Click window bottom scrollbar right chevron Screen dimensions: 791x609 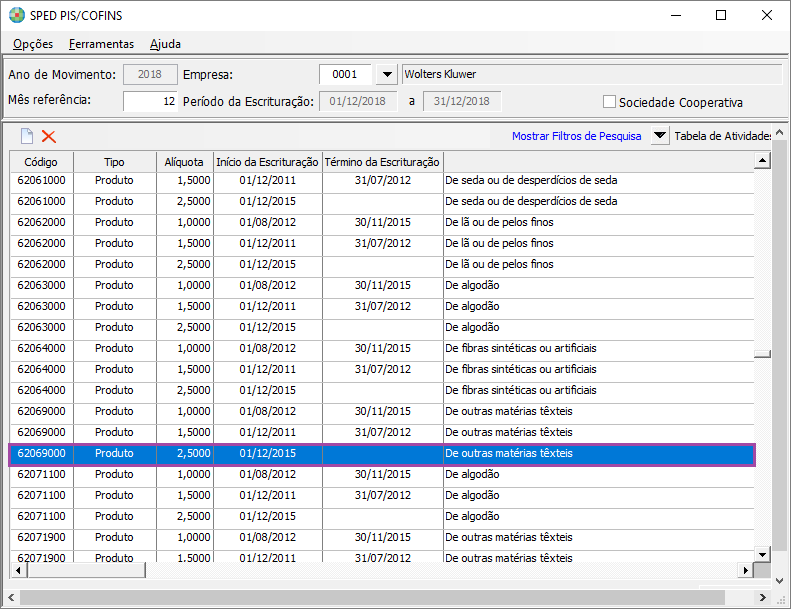[x=763, y=597]
